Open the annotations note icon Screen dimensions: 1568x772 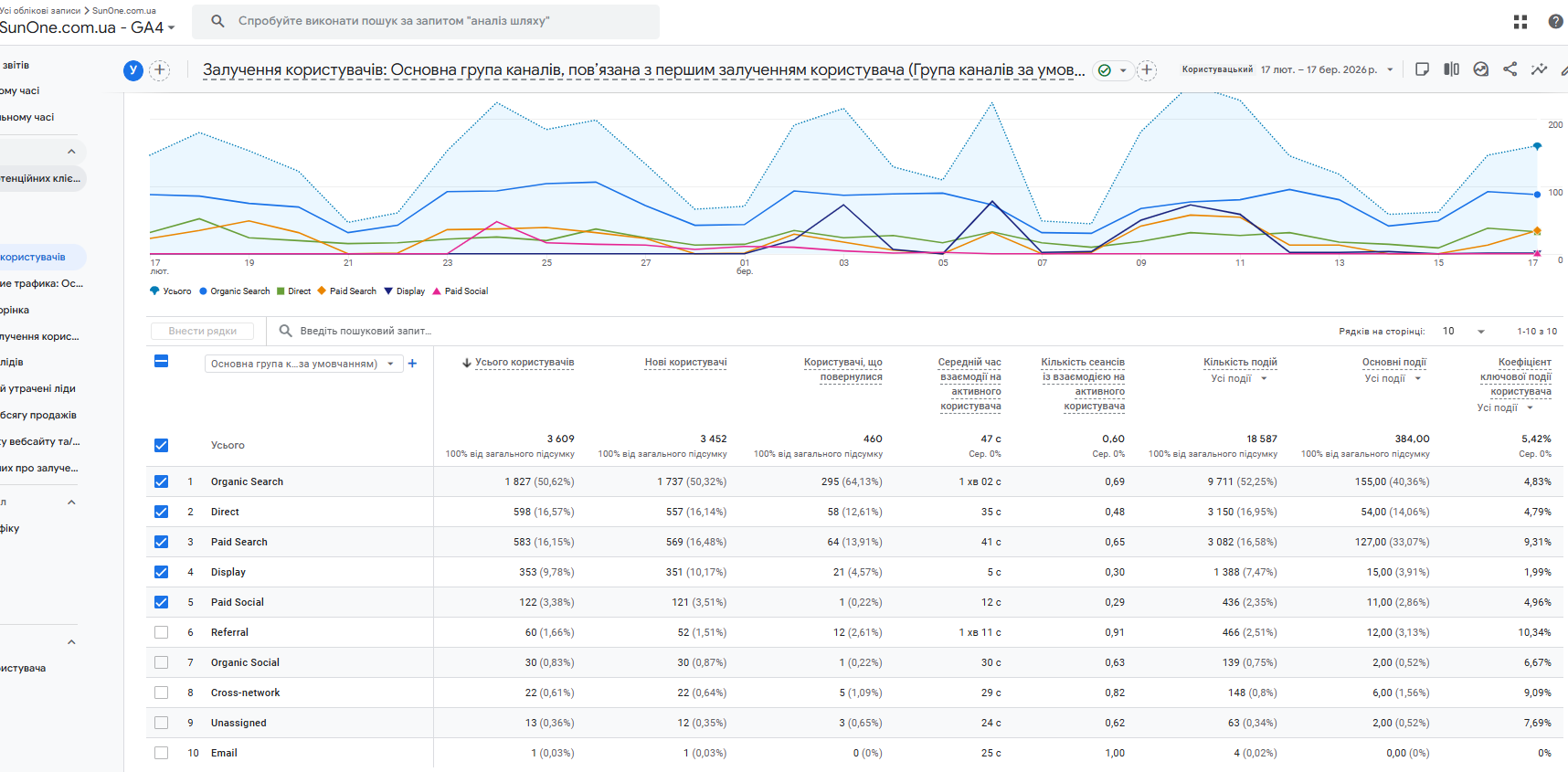[1422, 69]
